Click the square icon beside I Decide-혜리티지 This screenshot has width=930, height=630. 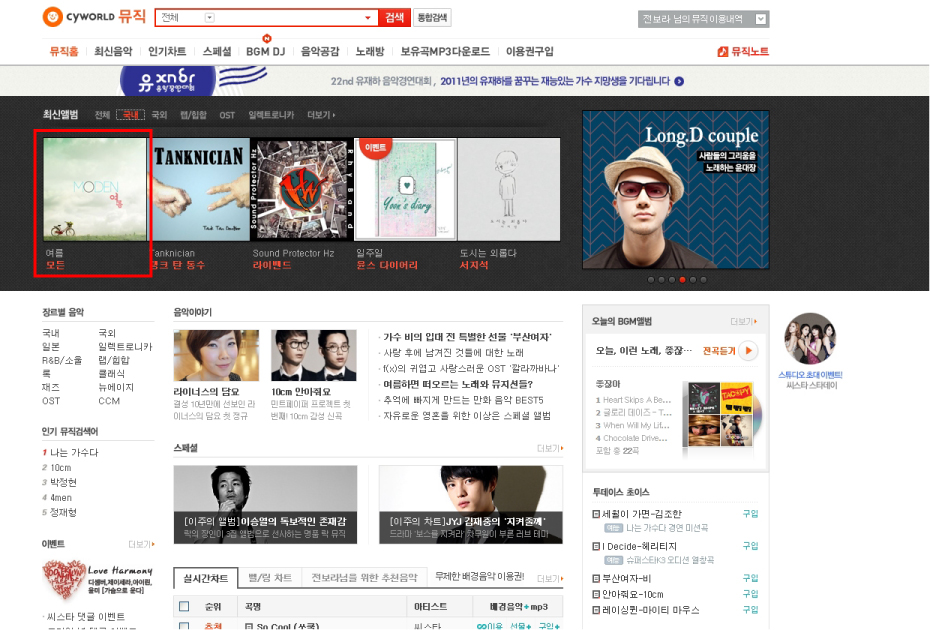[596, 546]
